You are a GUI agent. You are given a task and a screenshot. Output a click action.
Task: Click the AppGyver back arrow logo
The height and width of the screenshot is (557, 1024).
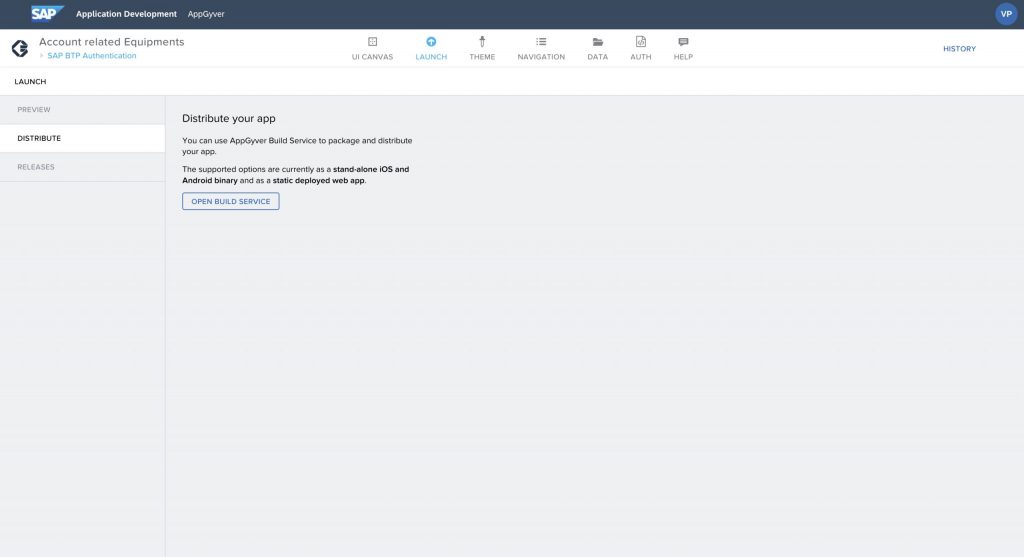[20, 48]
